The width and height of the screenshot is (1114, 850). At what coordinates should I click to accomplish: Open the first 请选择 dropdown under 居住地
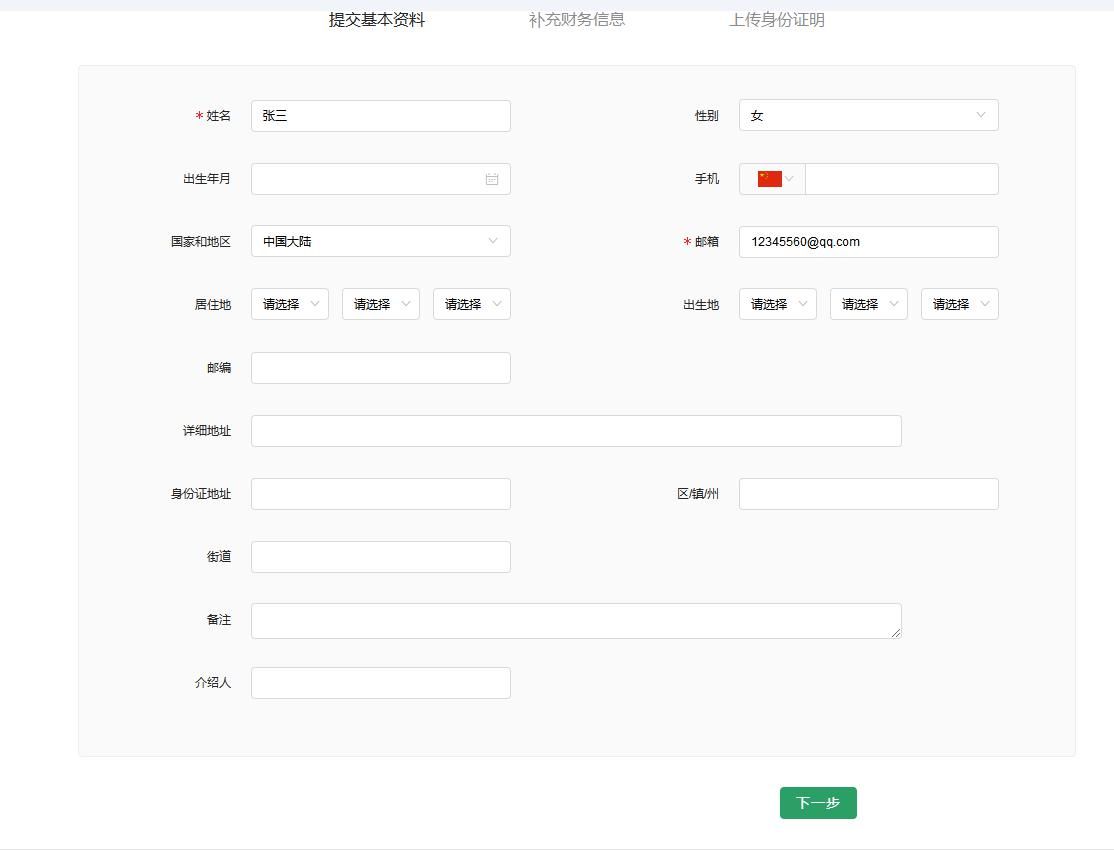click(289, 304)
